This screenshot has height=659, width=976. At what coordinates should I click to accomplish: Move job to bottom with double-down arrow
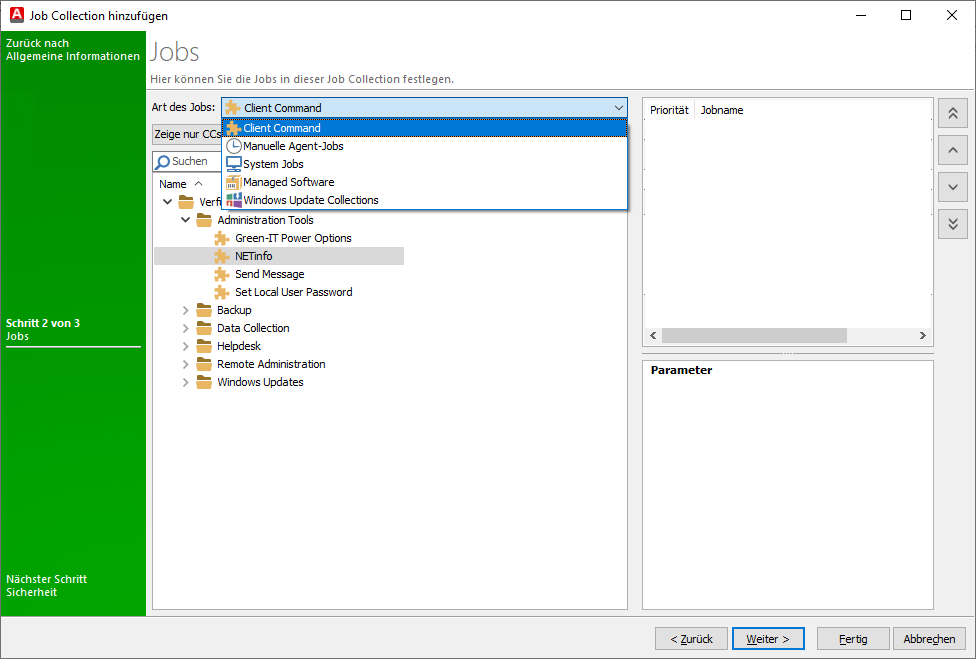[953, 223]
